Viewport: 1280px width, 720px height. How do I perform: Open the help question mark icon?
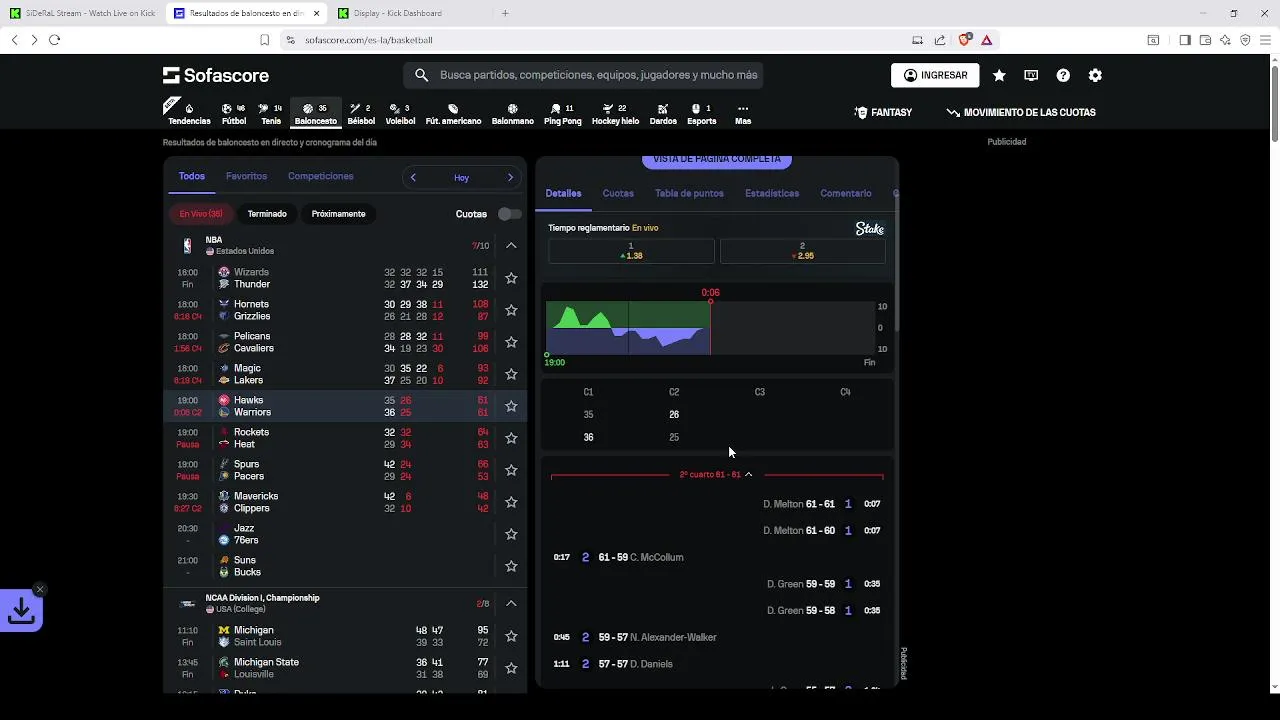(x=1063, y=75)
